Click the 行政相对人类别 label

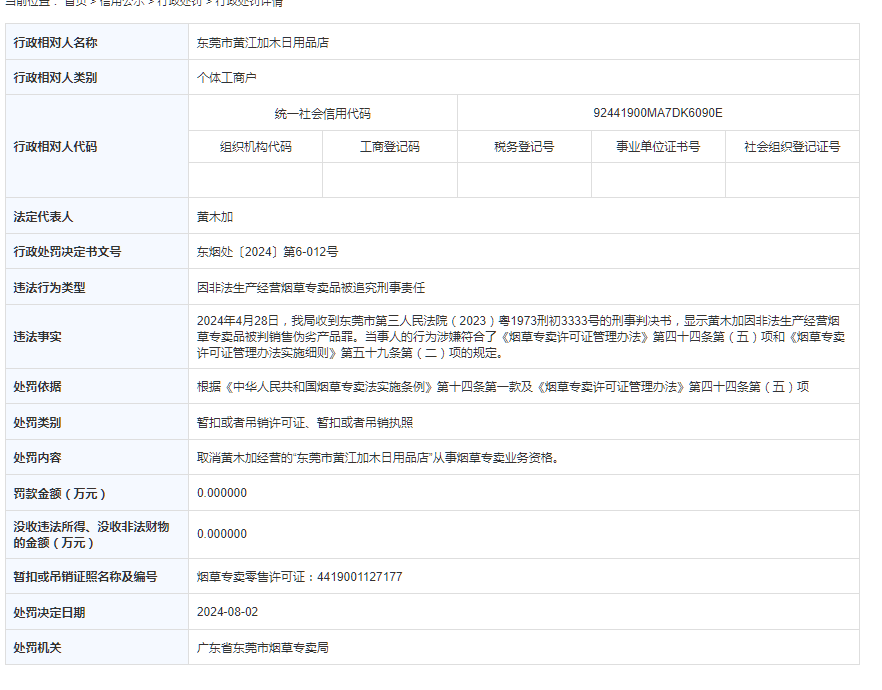point(55,78)
